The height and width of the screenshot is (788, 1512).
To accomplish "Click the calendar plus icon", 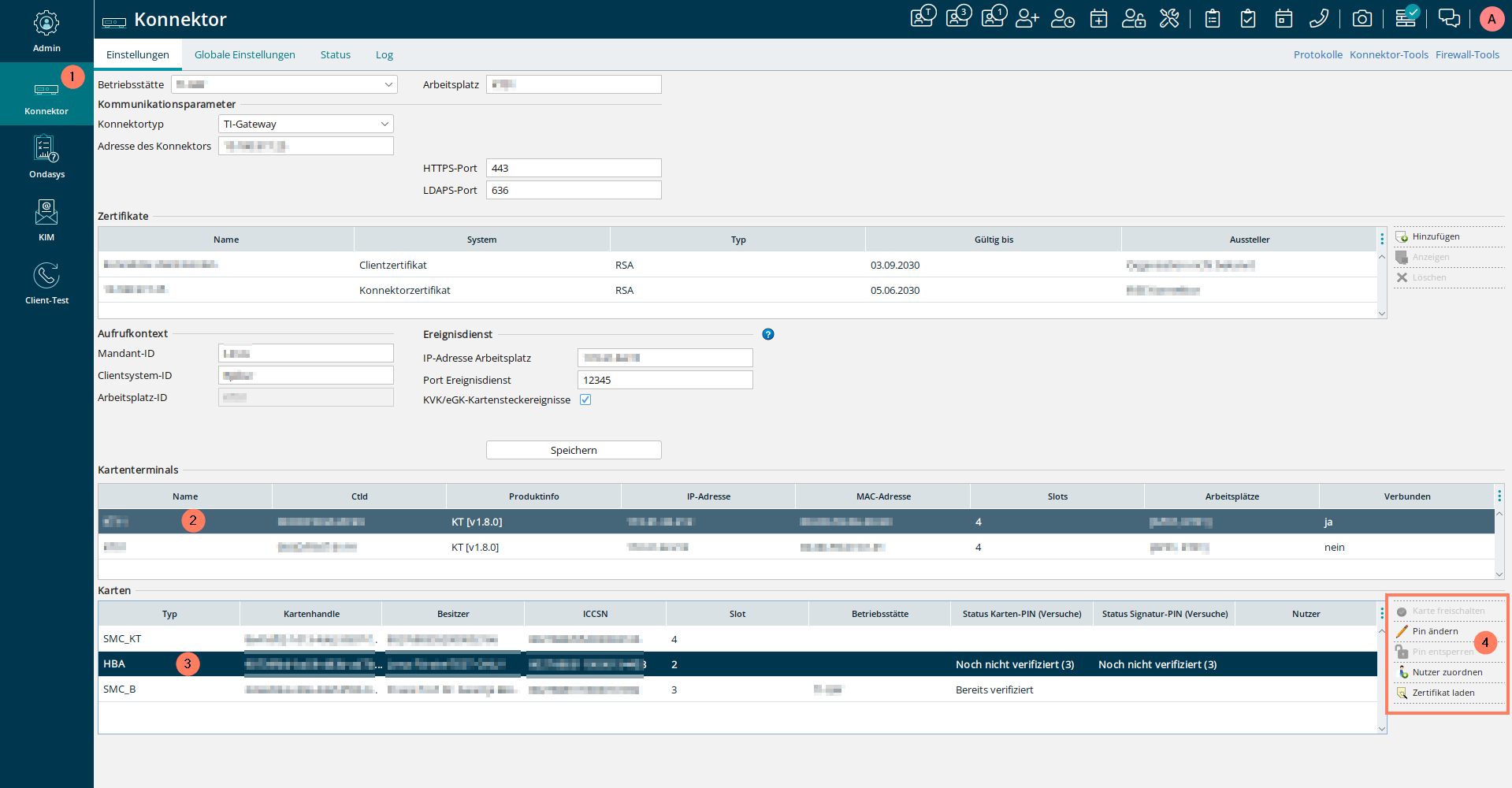I will click(x=1098, y=18).
